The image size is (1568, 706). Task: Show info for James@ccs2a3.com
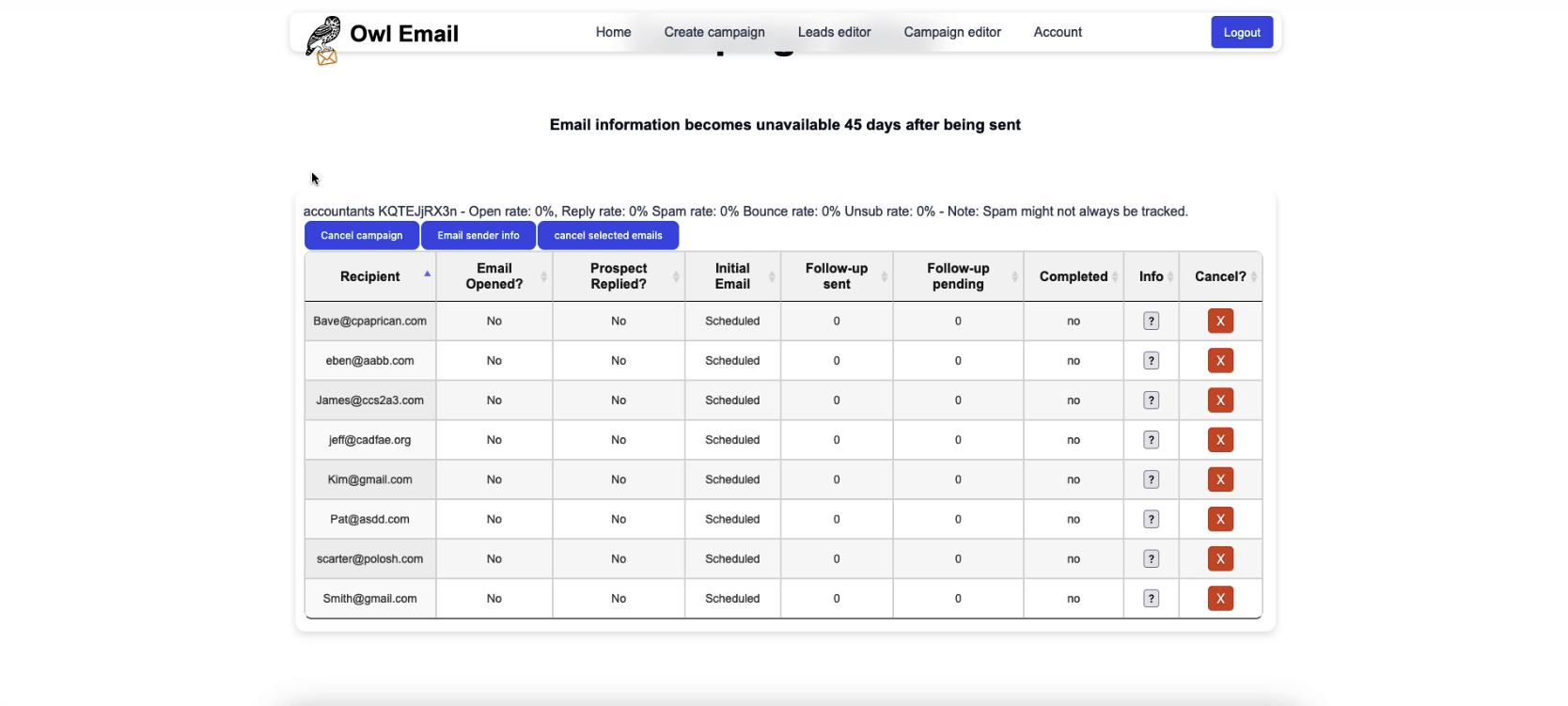1151,400
